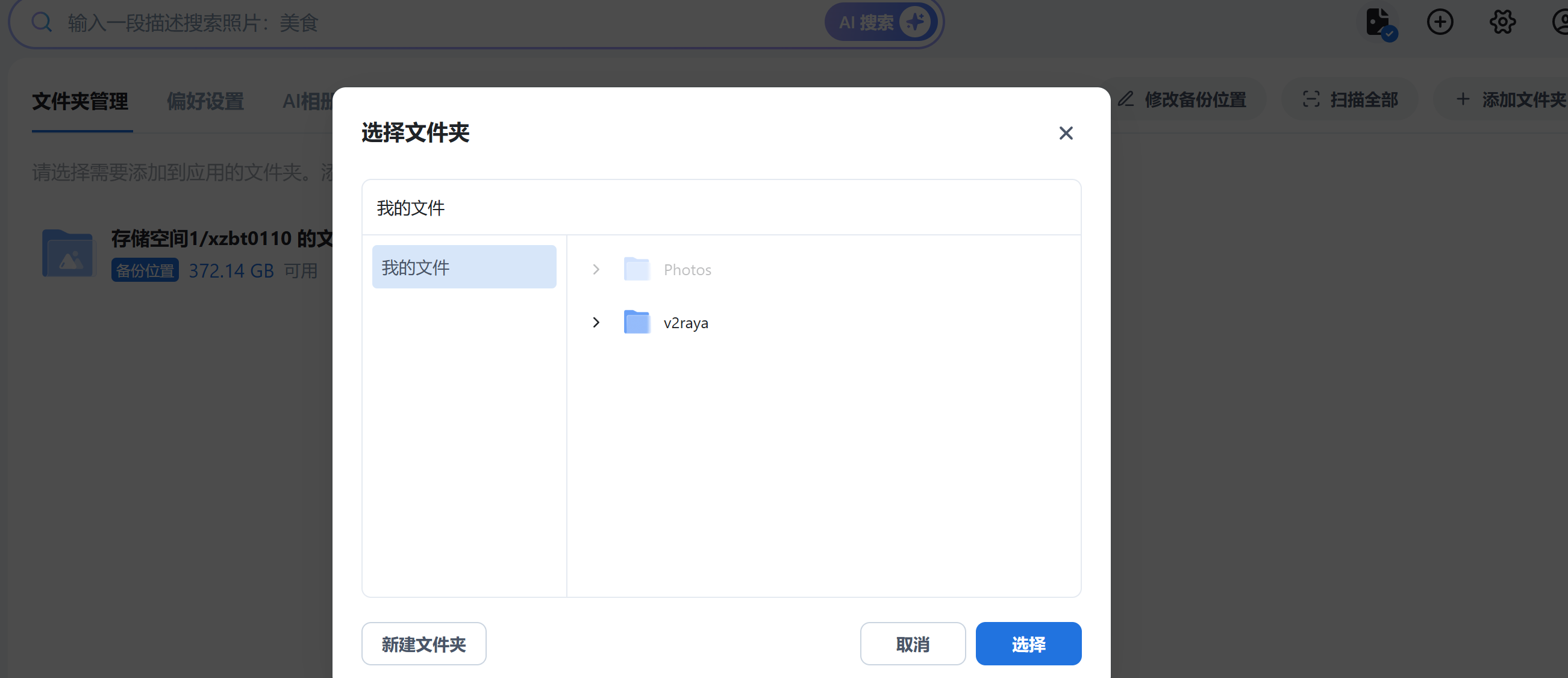Click the 扫描全部 scan button
This screenshot has width=1568, height=678.
click(1349, 99)
